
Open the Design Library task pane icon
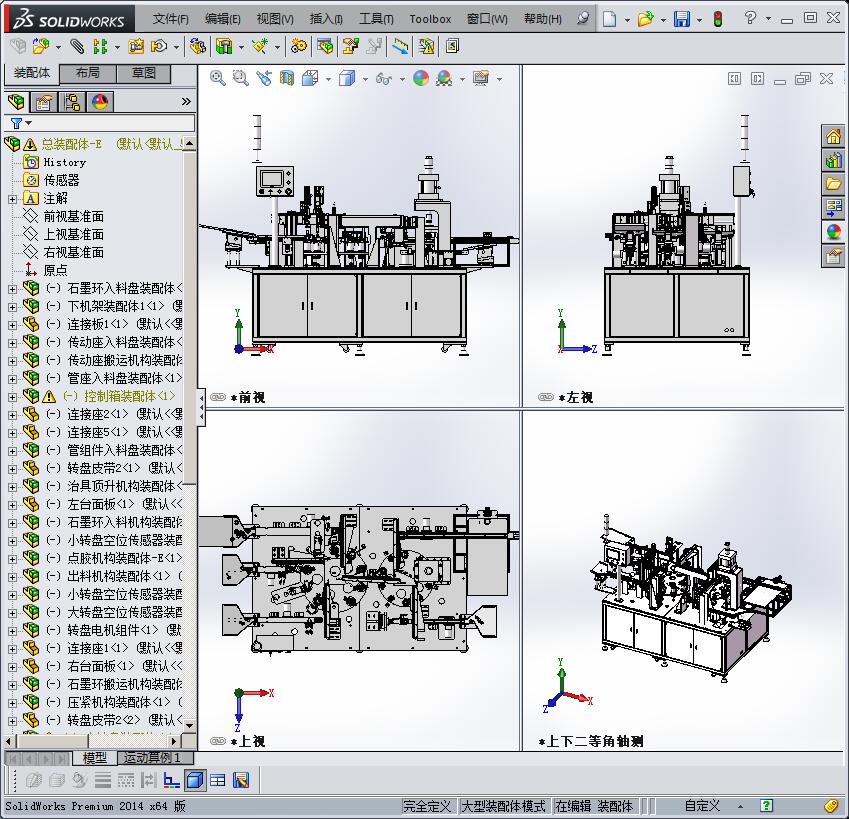[833, 160]
